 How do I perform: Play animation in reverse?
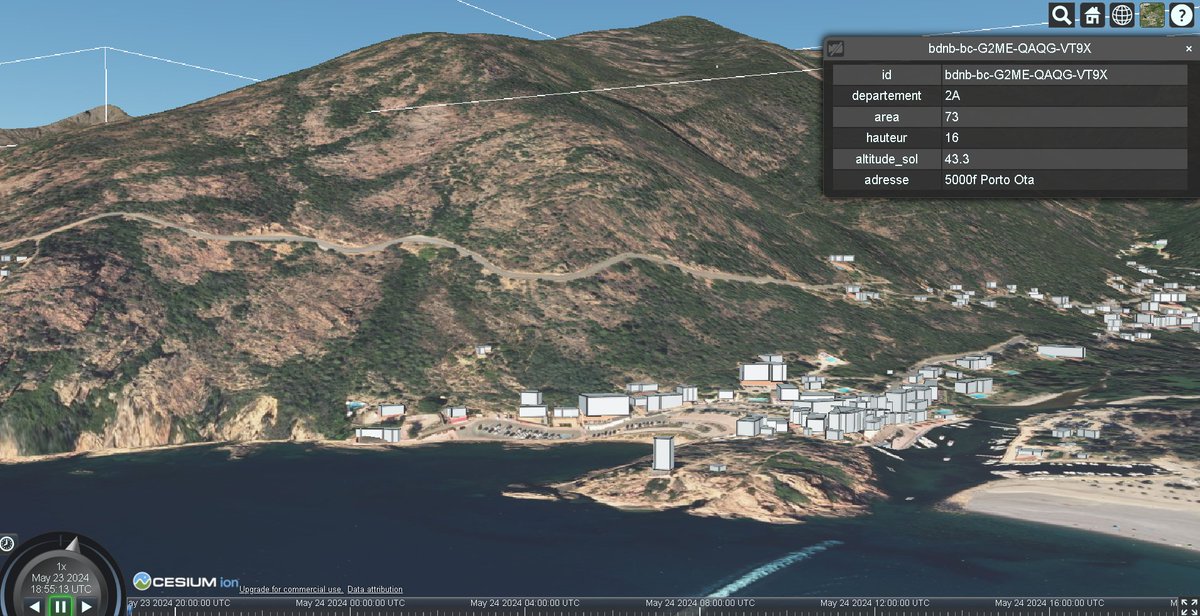click(x=35, y=606)
